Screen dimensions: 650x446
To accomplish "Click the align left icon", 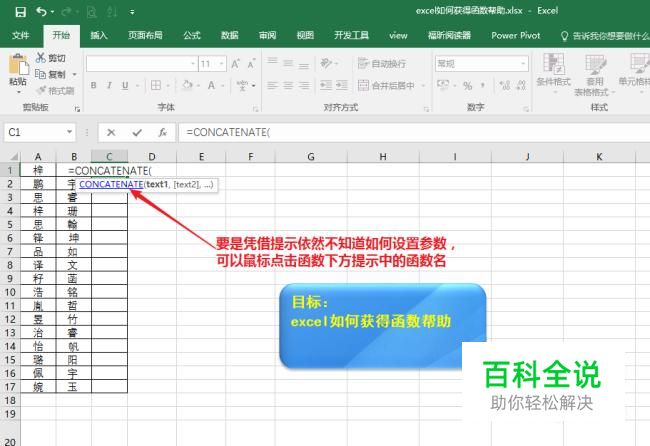I will [x=272, y=85].
